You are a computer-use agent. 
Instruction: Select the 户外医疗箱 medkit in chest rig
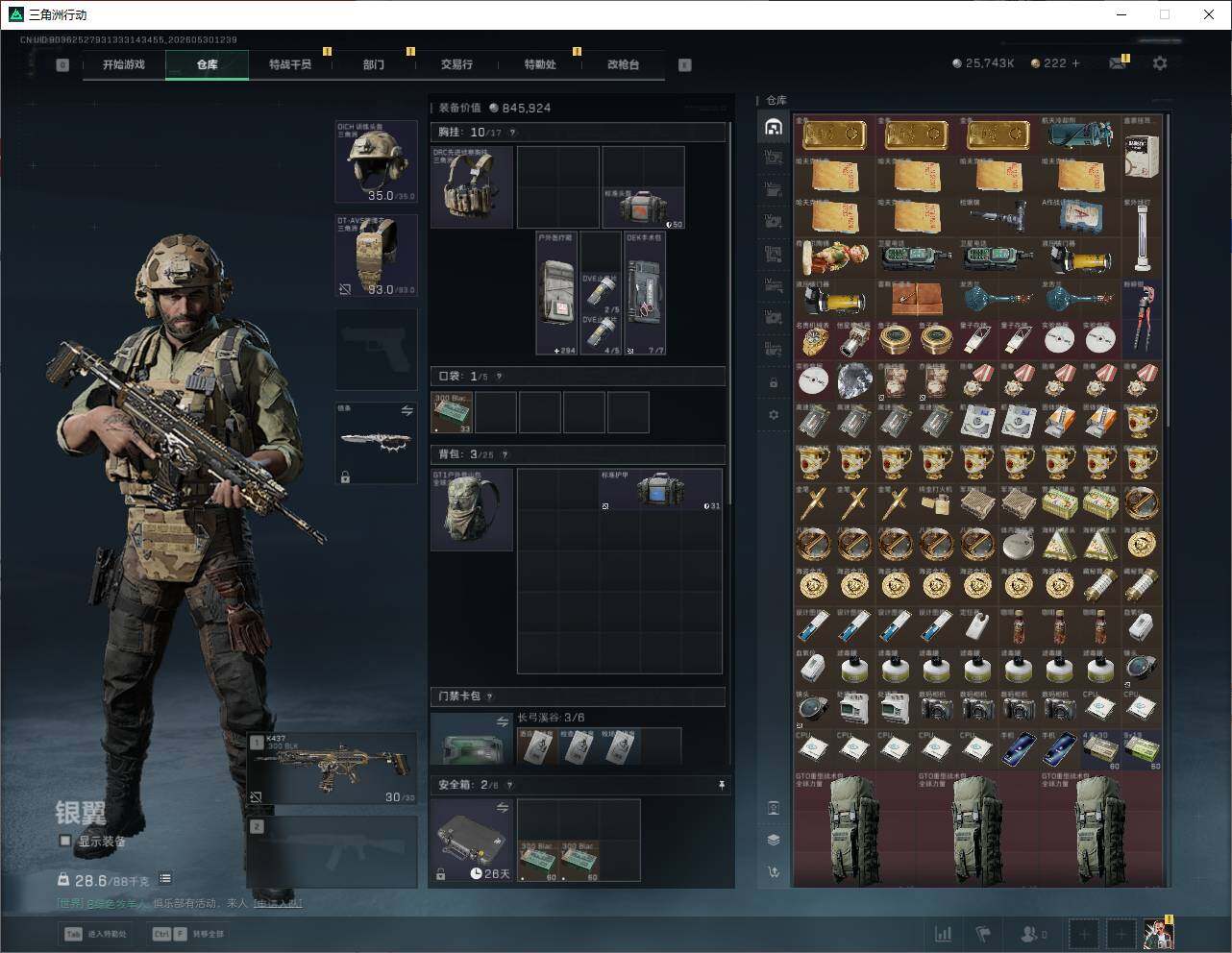pyautogui.click(x=557, y=293)
